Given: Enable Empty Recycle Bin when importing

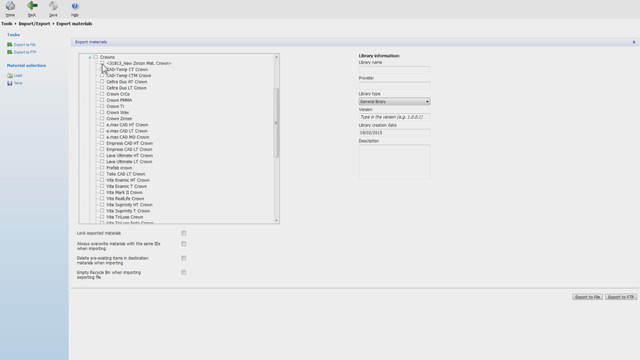Looking at the screenshot, I should click(x=184, y=272).
